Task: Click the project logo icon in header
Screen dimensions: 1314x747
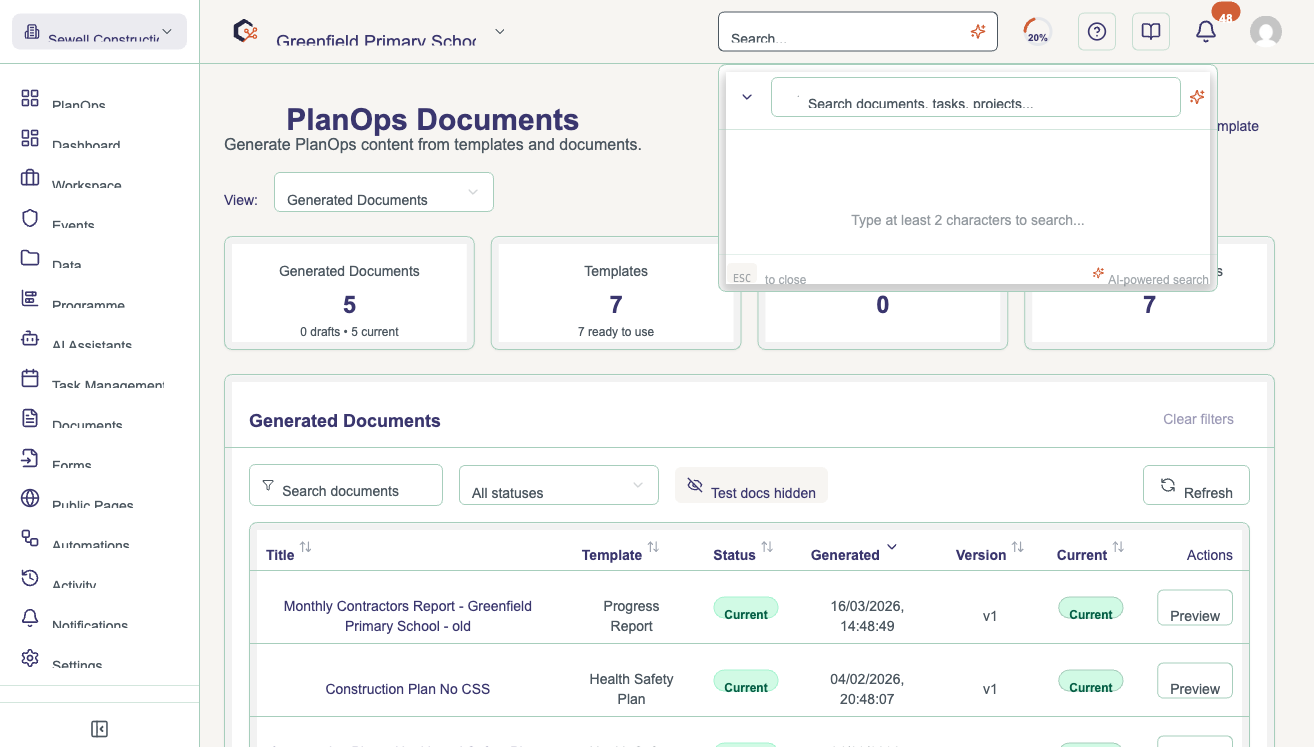Action: 245,31
